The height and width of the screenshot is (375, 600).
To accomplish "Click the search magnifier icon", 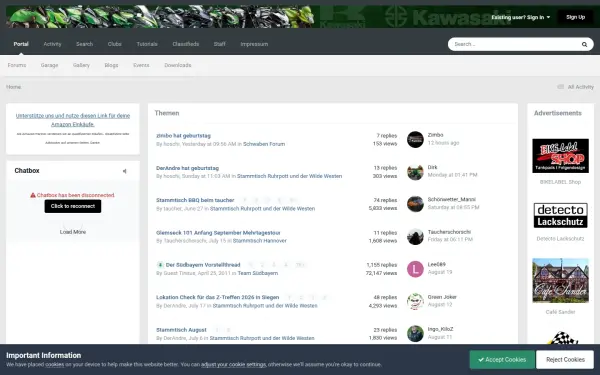I will tap(584, 44).
